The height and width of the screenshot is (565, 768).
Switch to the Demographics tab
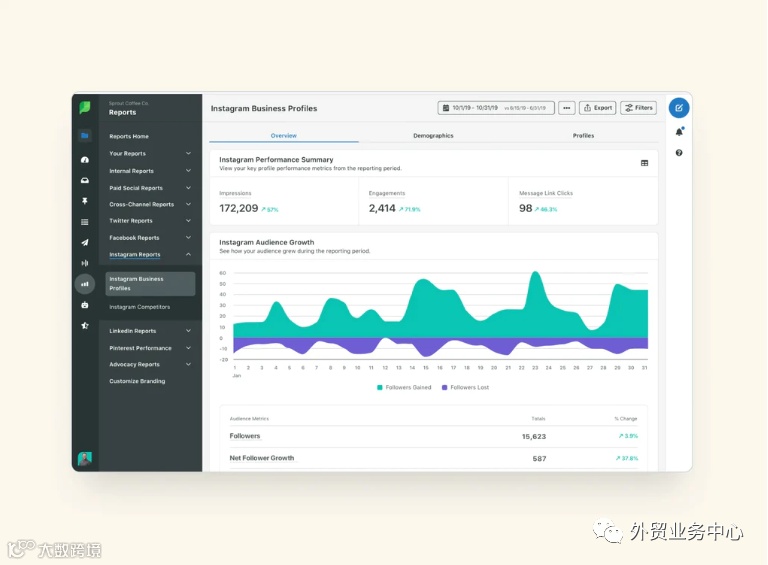pyautogui.click(x=433, y=136)
